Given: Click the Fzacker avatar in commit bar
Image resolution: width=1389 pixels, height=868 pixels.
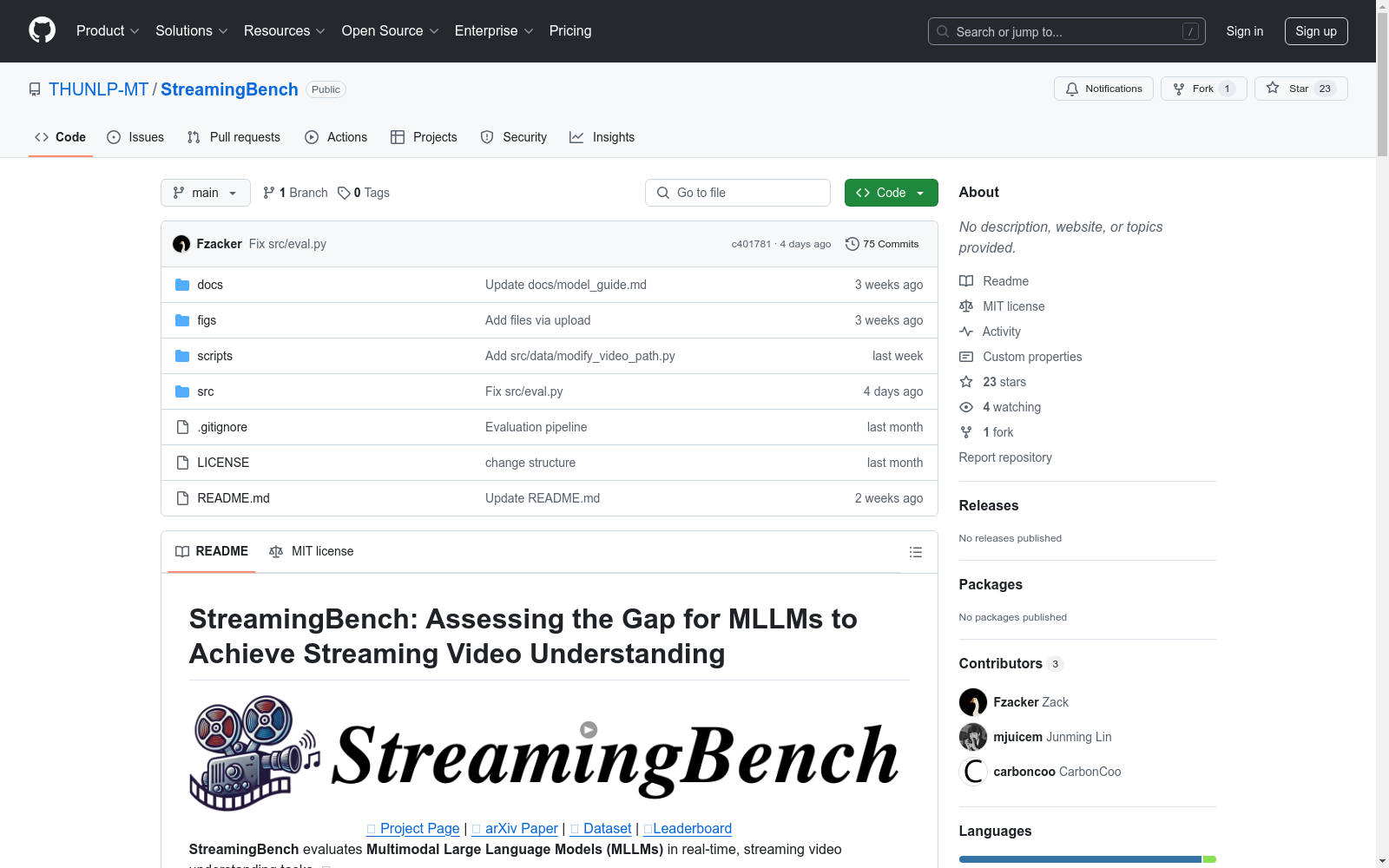Looking at the screenshot, I should (181, 244).
